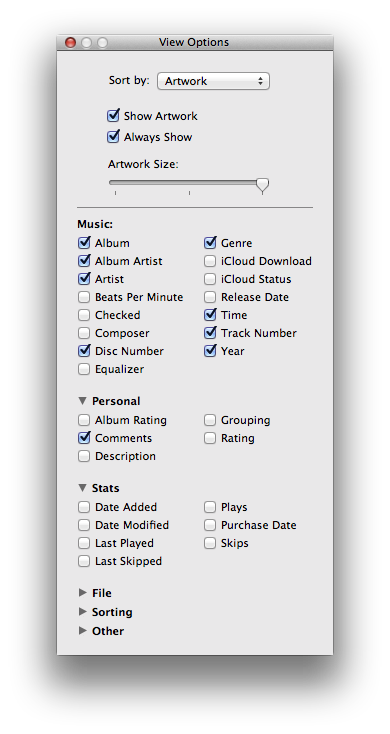The width and height of the screenshot is (390, 734).
Task: Check the Last Skipped option
Action: click(84, 561)
